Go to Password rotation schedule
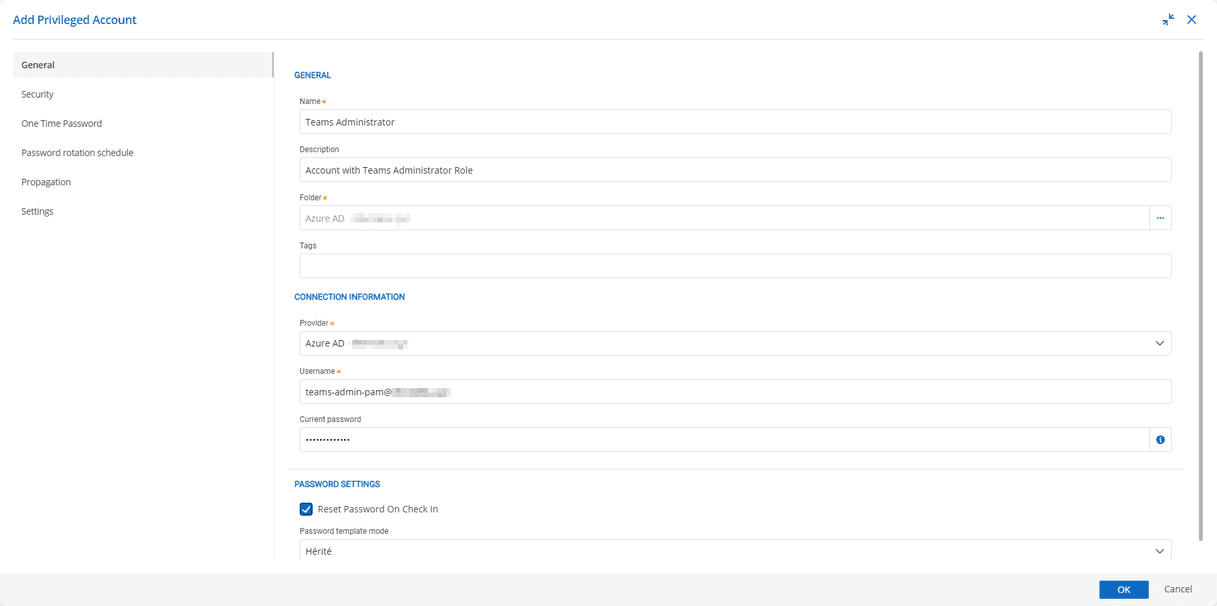The width and height of the screenshot is (1217, 606). (x=77, y=152)
